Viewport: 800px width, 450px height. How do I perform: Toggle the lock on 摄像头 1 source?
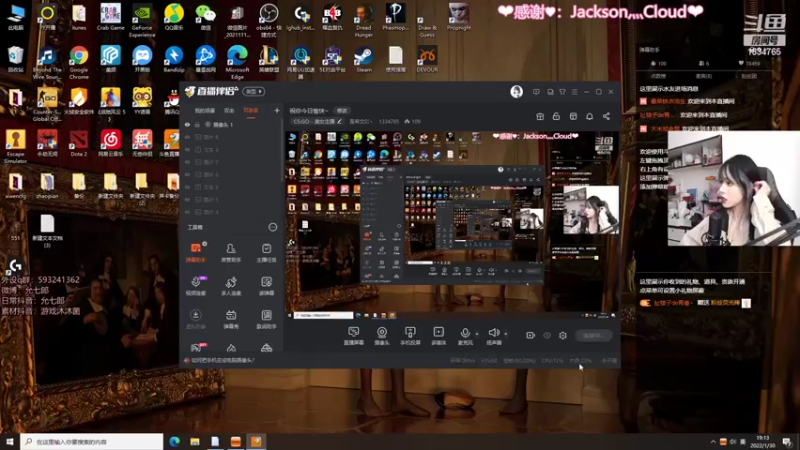(197, 124)
